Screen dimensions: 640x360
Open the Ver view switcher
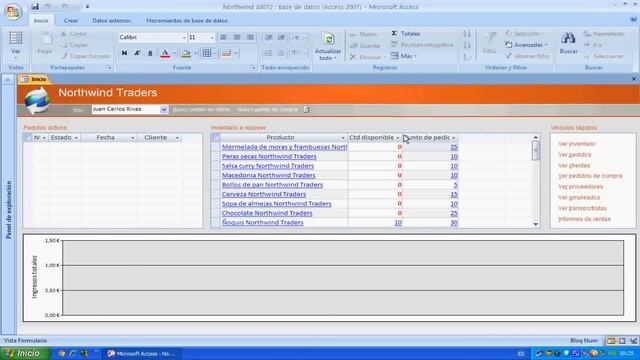click(16, 45)
